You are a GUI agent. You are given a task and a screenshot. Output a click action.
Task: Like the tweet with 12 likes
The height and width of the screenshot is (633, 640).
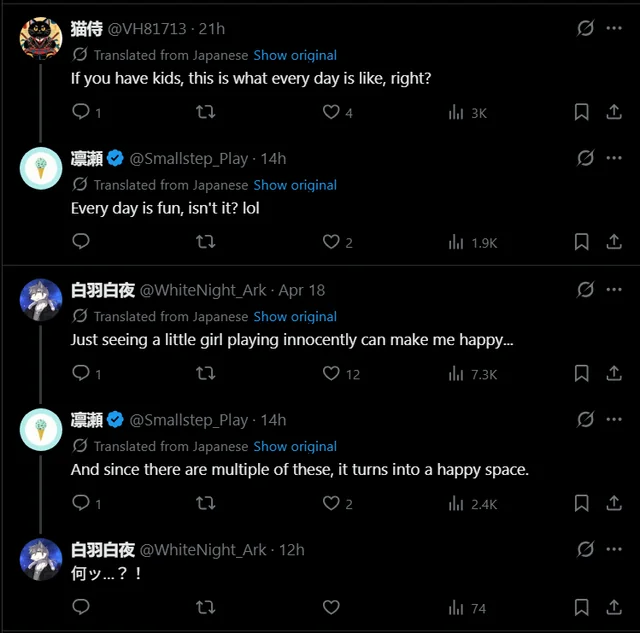pyautogui.click(x=331, y=373)
